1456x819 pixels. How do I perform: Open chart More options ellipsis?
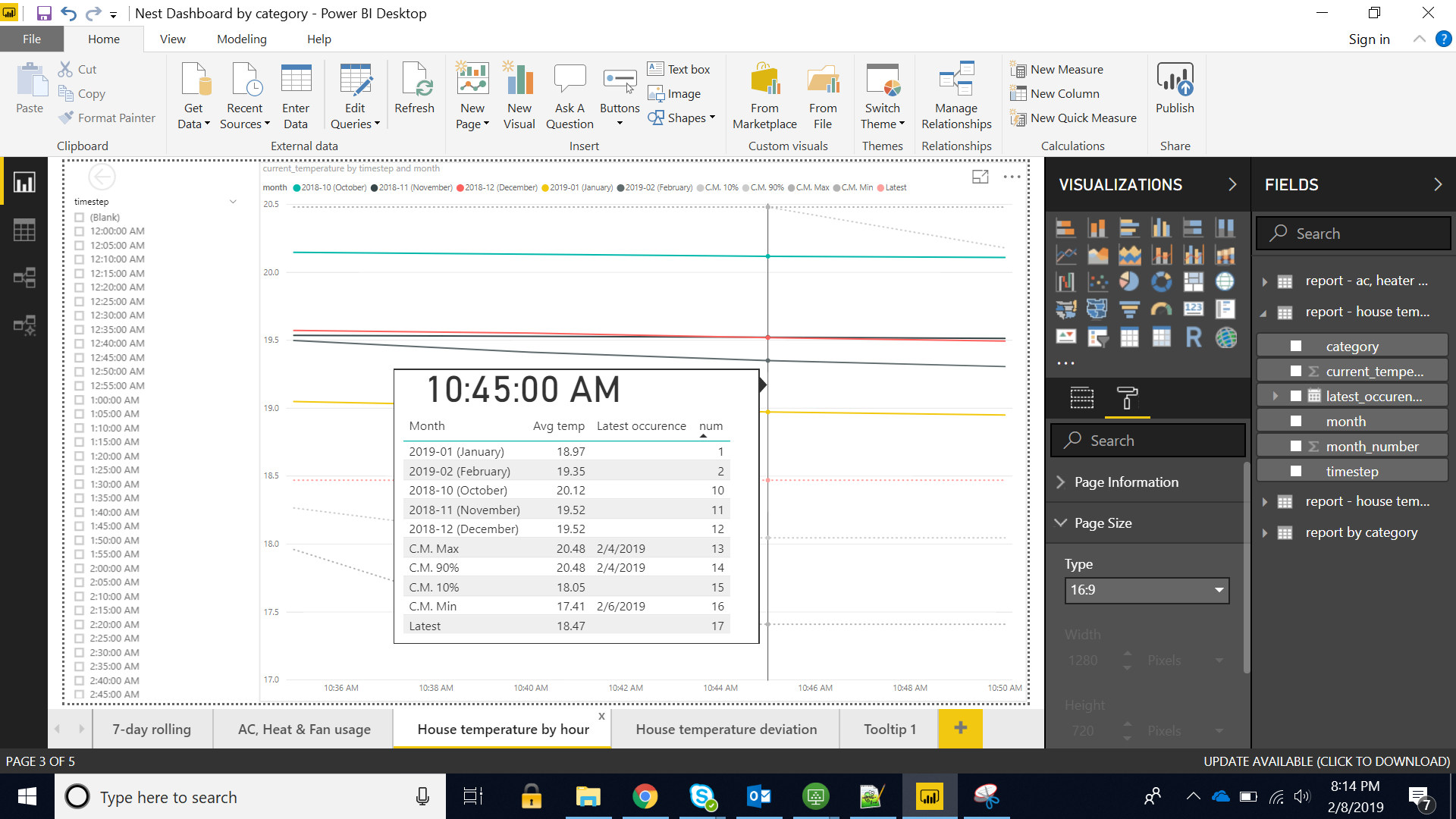pos(1012,177)
